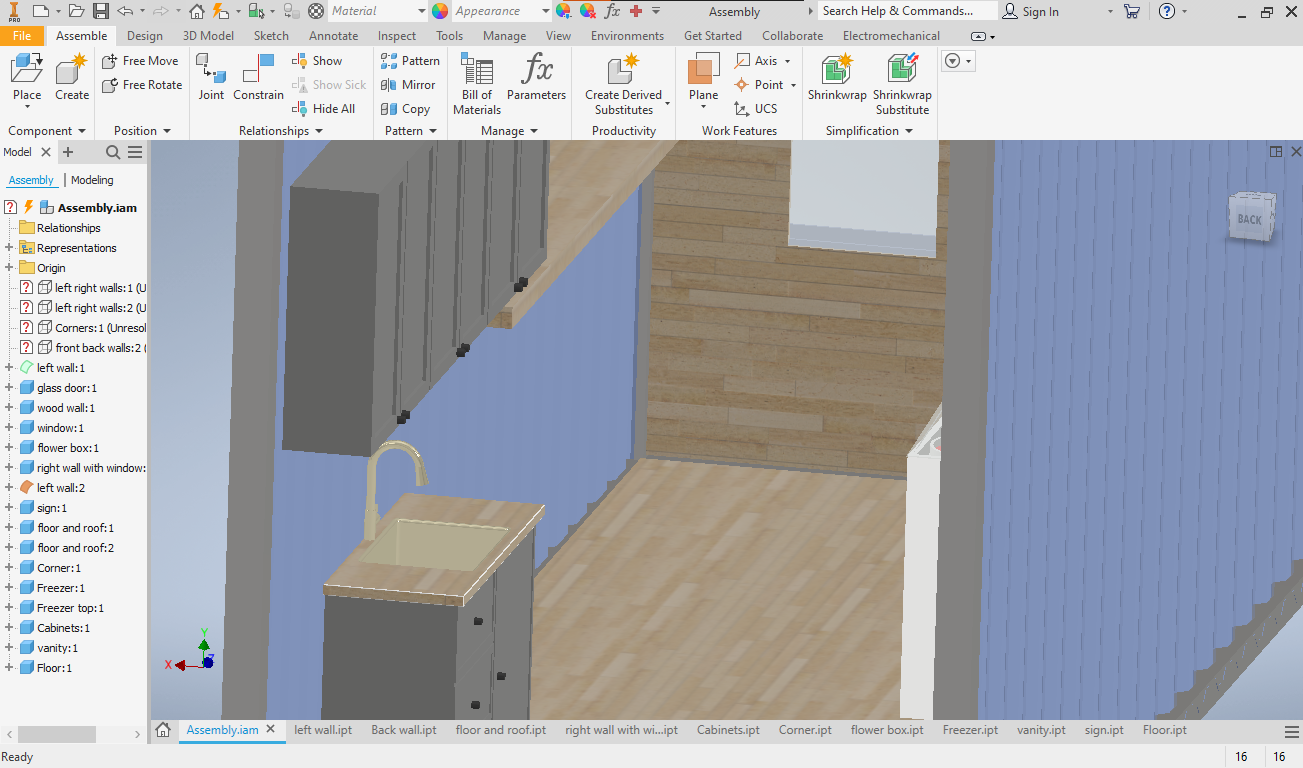Search the model browser
The height and width of the screenshot is (768, 1303).
(113, 152)
